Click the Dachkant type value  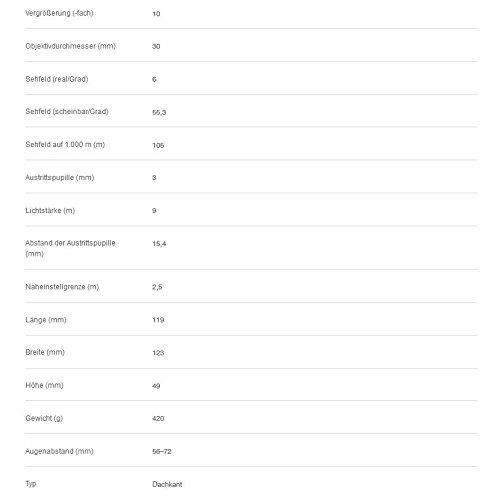tap(167, 484)
